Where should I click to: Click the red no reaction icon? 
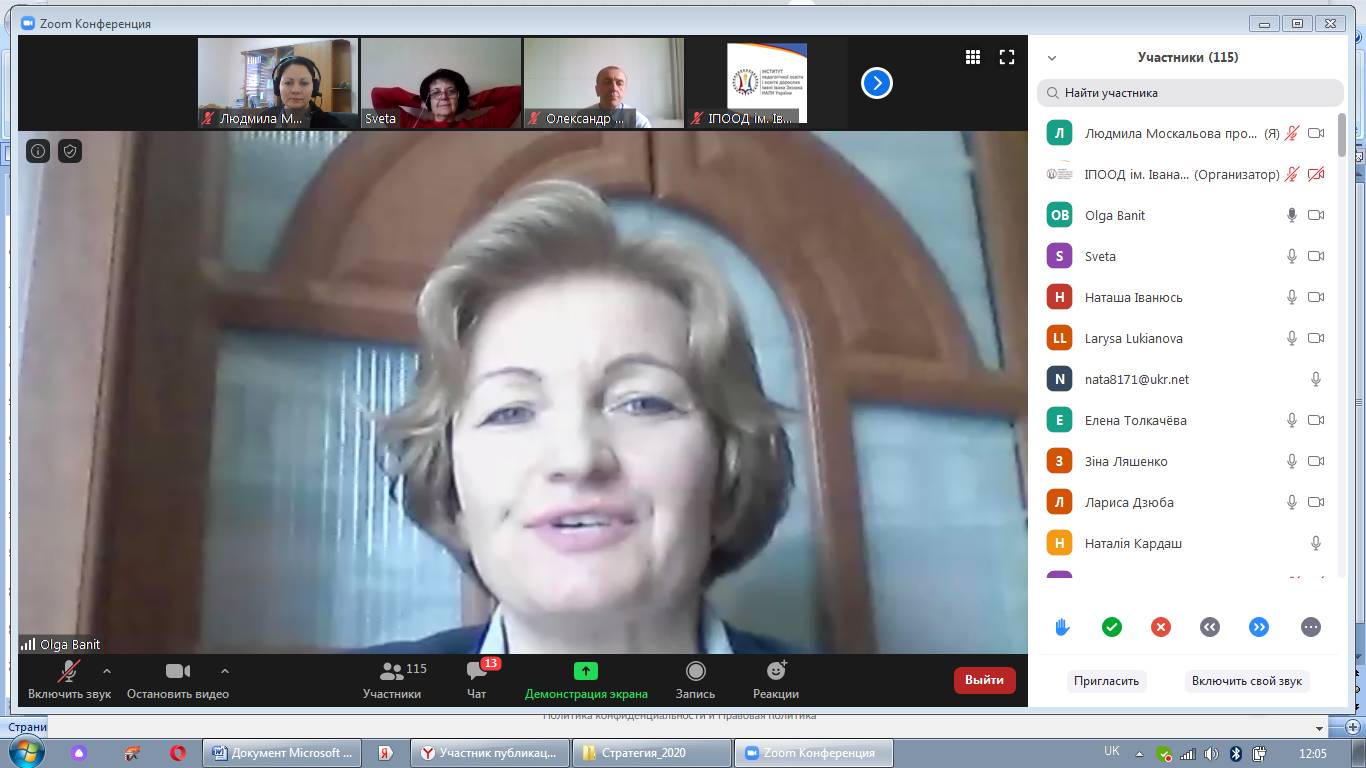(x=1161, y=627)
